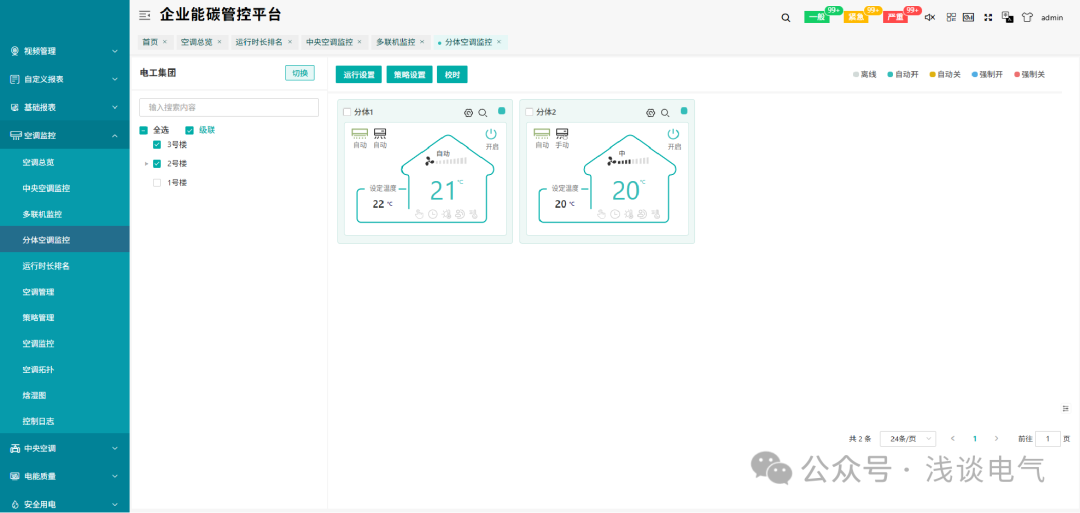Toggle the 级联 cascade checkbox
Screen dimensions: 1080x513
189,130
